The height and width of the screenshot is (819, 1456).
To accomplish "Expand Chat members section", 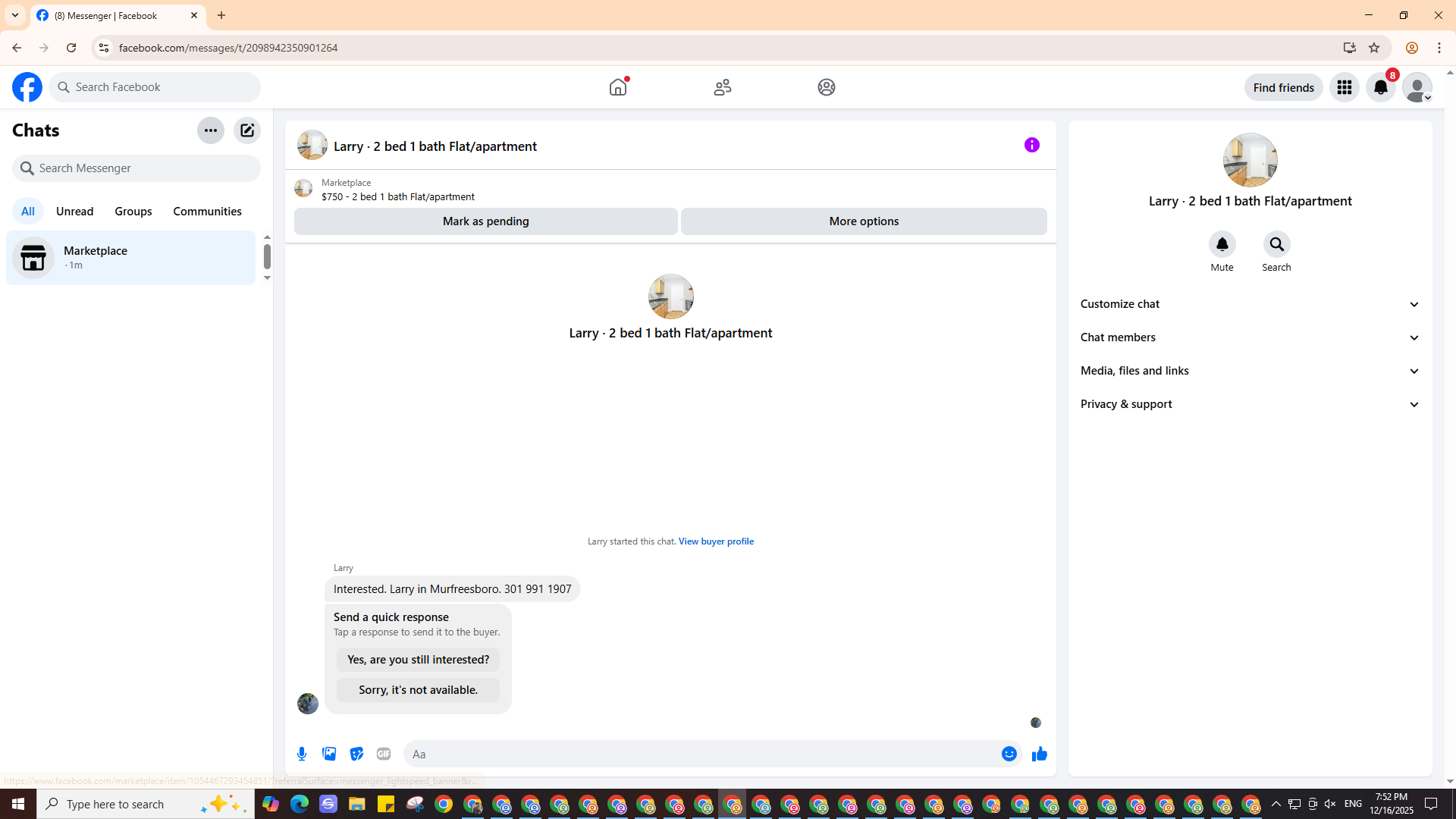I will click(1250, 337).
